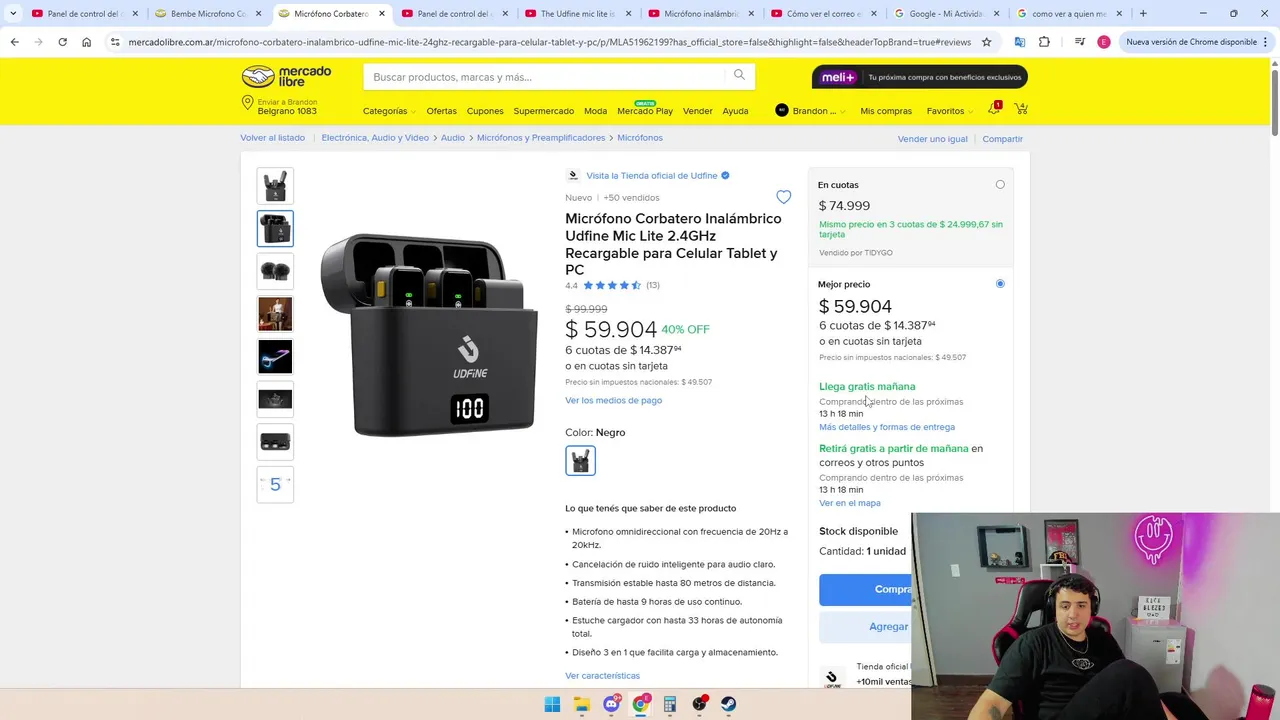Add product to favorites heart icon
Screen dimensions: 1280x720
783,197
